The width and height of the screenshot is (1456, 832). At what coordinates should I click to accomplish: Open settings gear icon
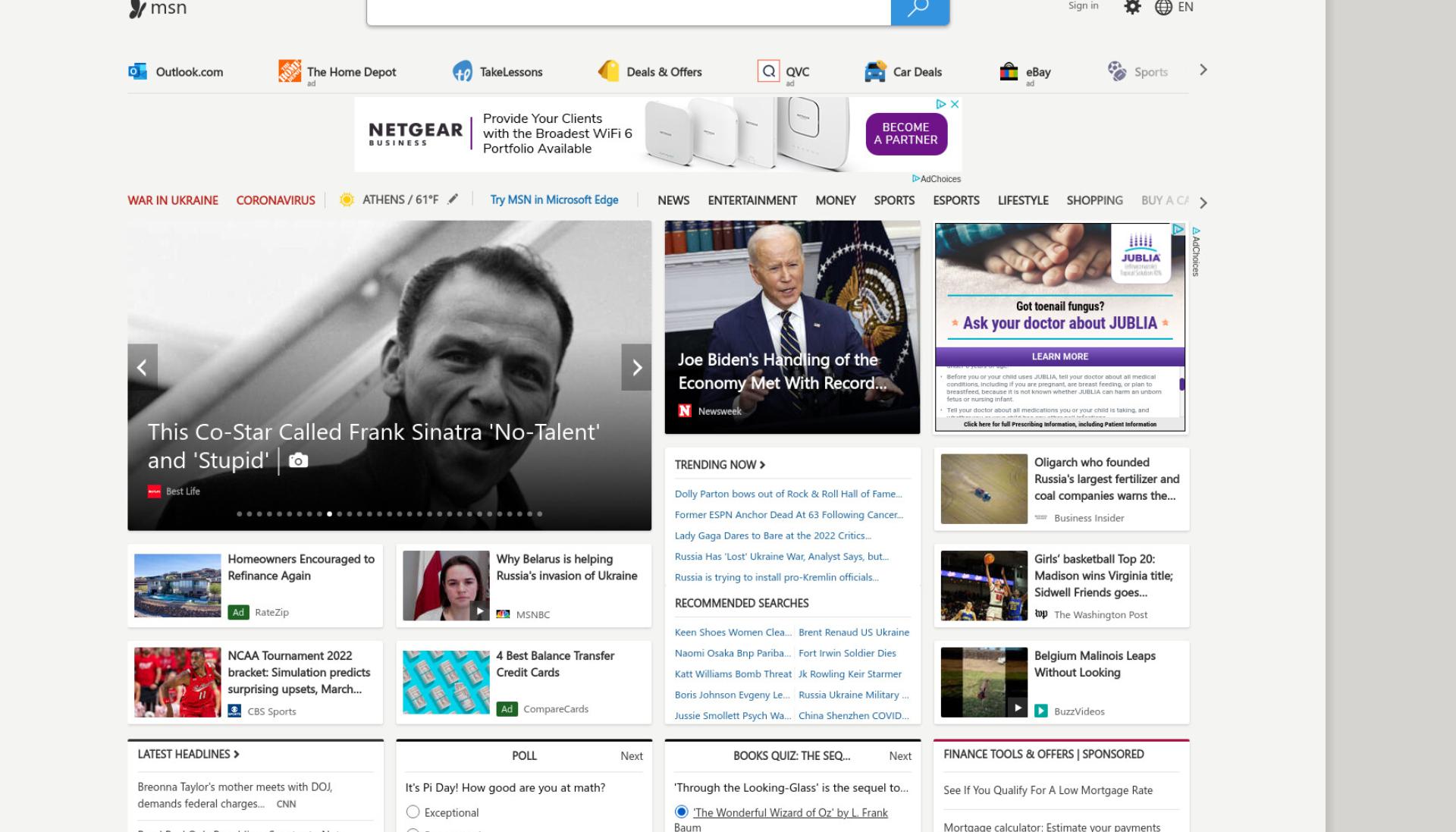pyautogui.click(x=1132, y=7)
